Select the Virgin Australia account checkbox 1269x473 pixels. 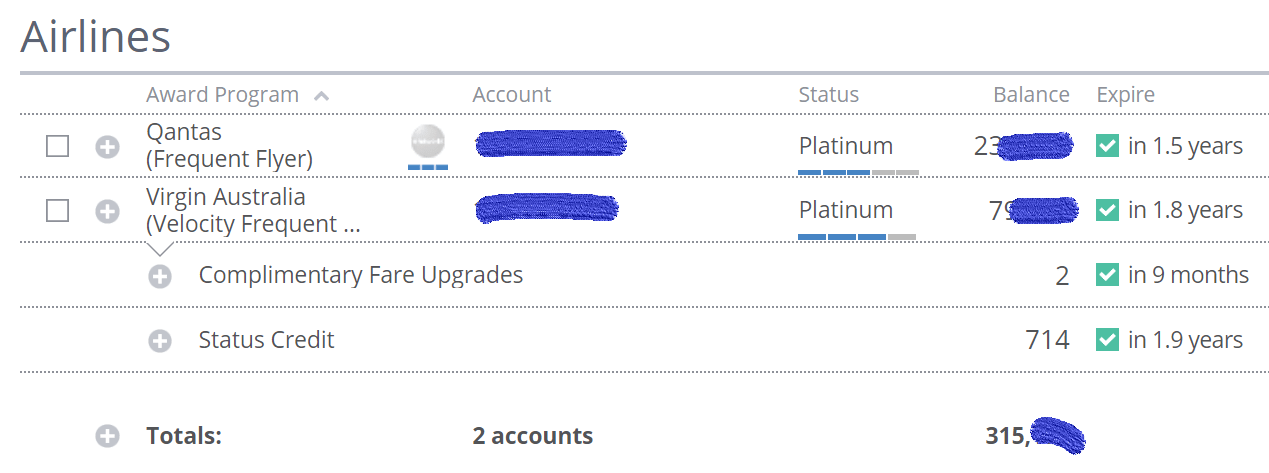tap(58, 211)
